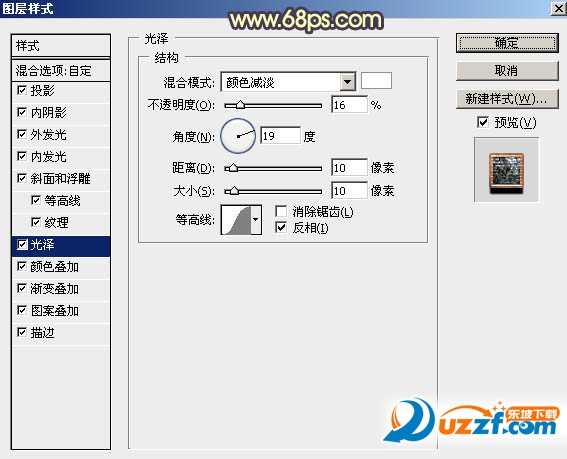567x459 pixels.
Task: Toggle the 纹理 texture checkbox
Action: 35,222
